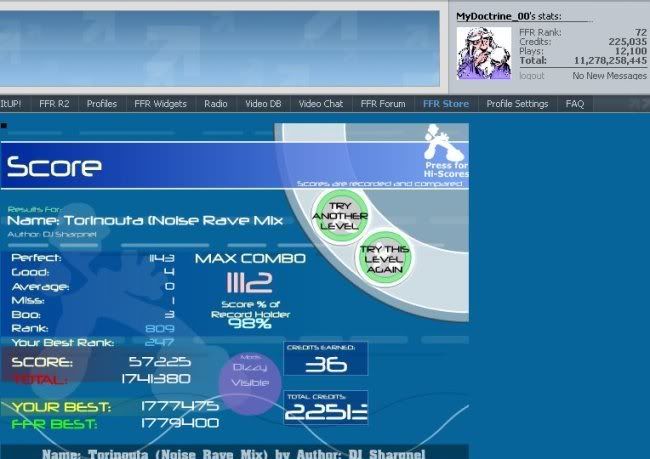Open the FAQ page
The height and width of the screenshot is (459, 650).
coord(575,103)
